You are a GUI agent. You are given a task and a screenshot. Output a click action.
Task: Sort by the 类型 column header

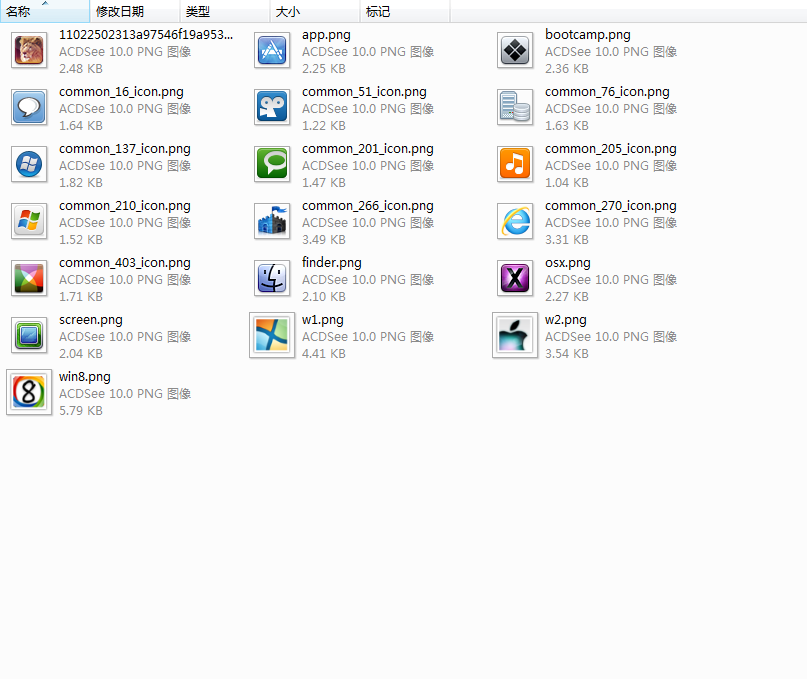(225, 11)
